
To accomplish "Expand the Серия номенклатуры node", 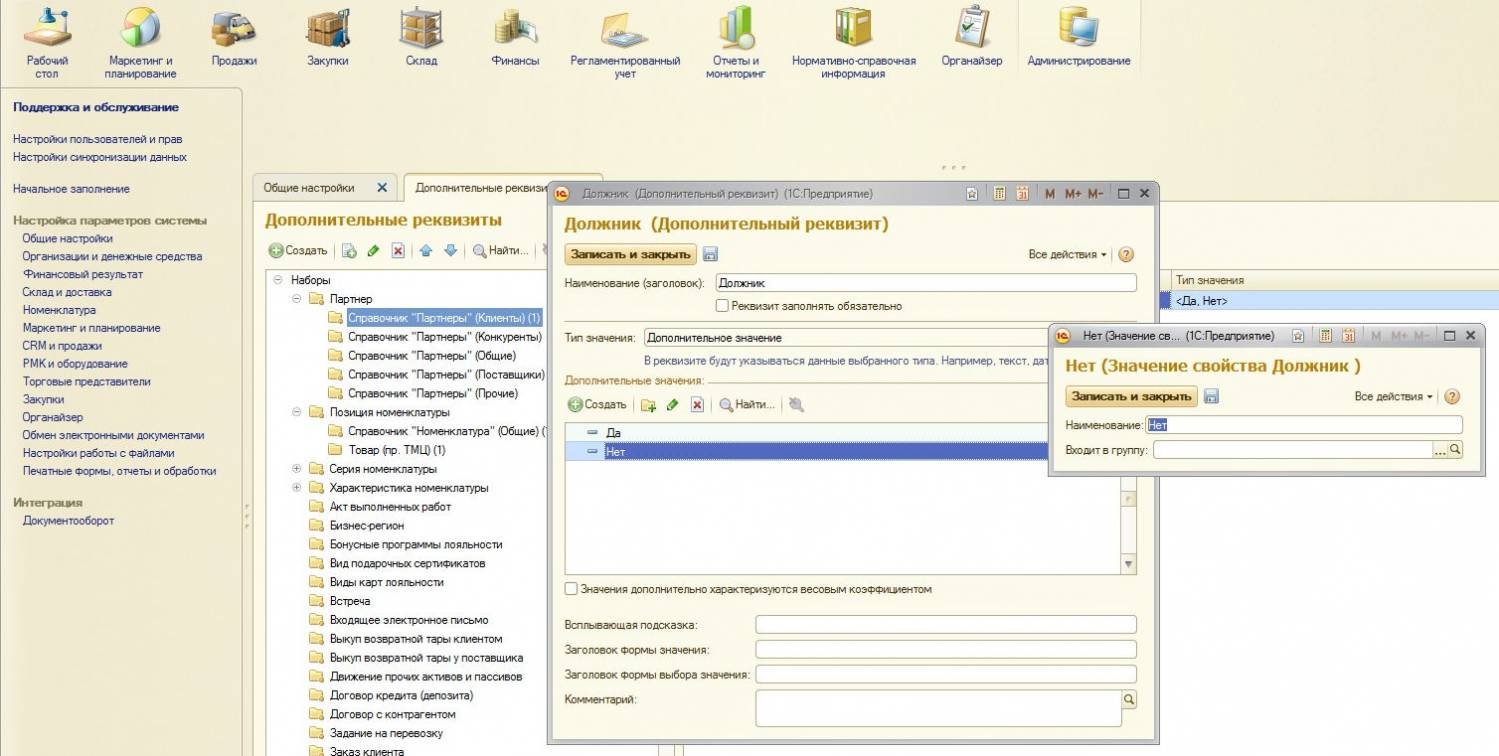I will (x=297, y=469).
